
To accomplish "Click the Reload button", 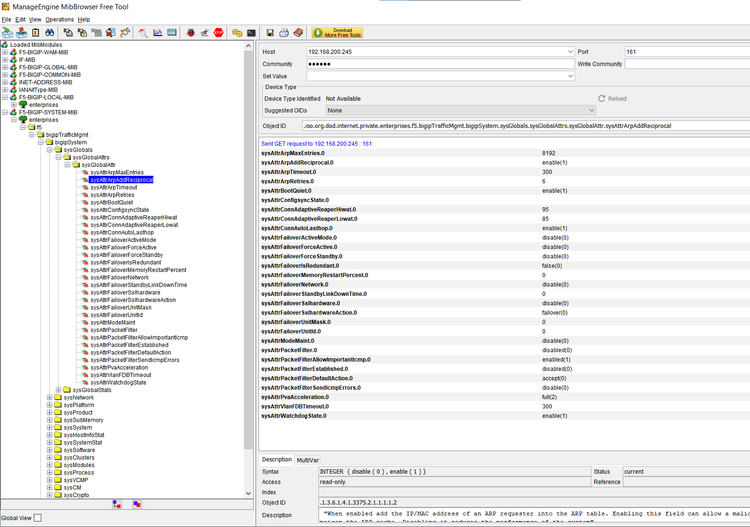I will [612, 99].
